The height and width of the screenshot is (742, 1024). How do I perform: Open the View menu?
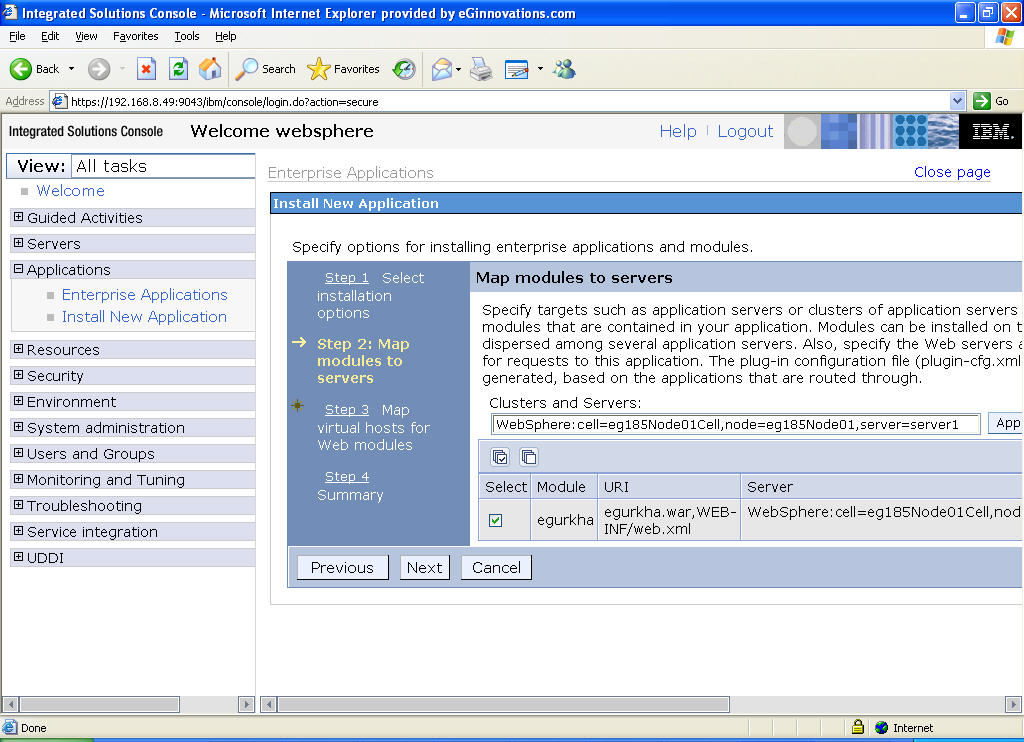(86, 37)
